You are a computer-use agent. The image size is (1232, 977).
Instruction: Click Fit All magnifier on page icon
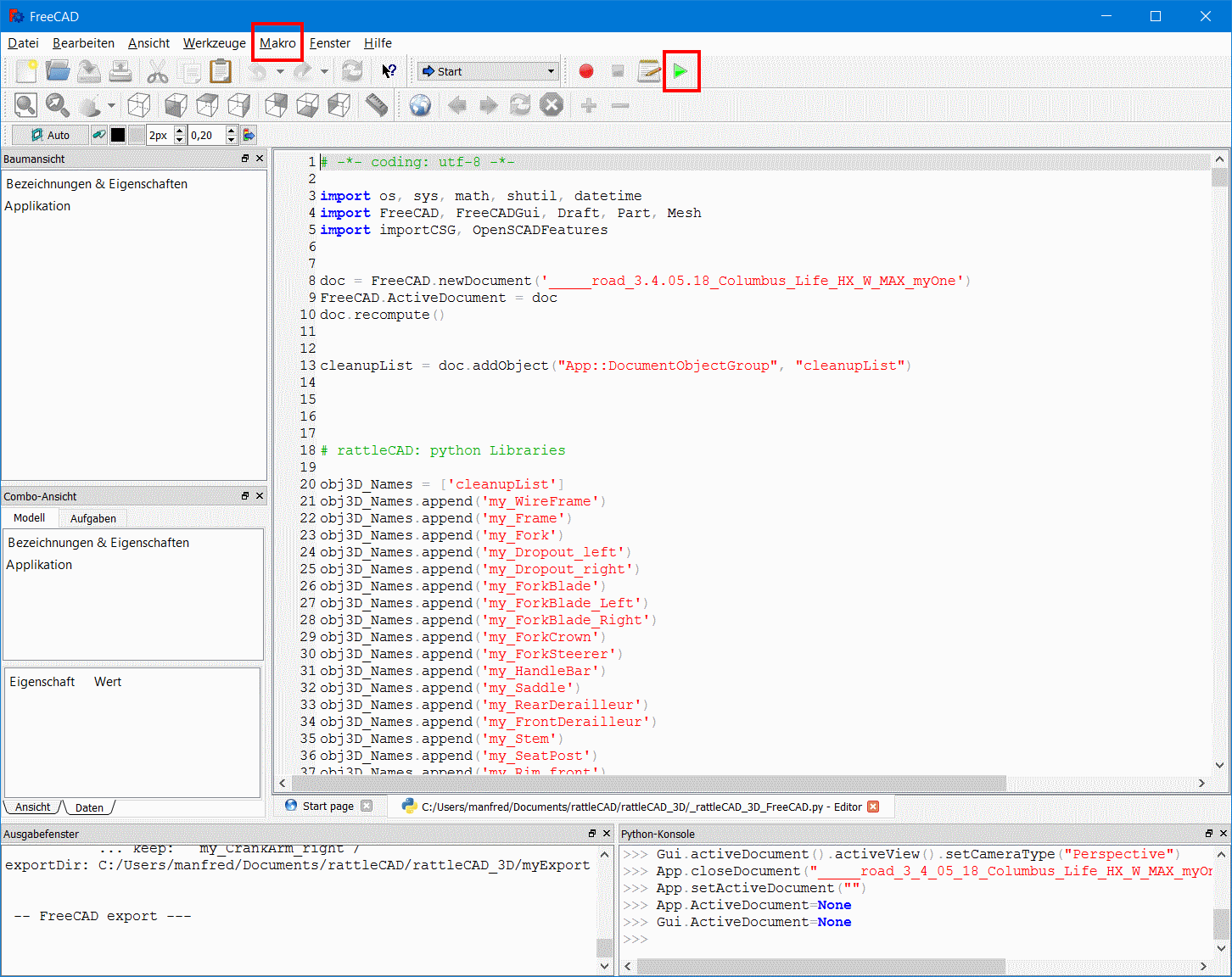click(26, 105)
